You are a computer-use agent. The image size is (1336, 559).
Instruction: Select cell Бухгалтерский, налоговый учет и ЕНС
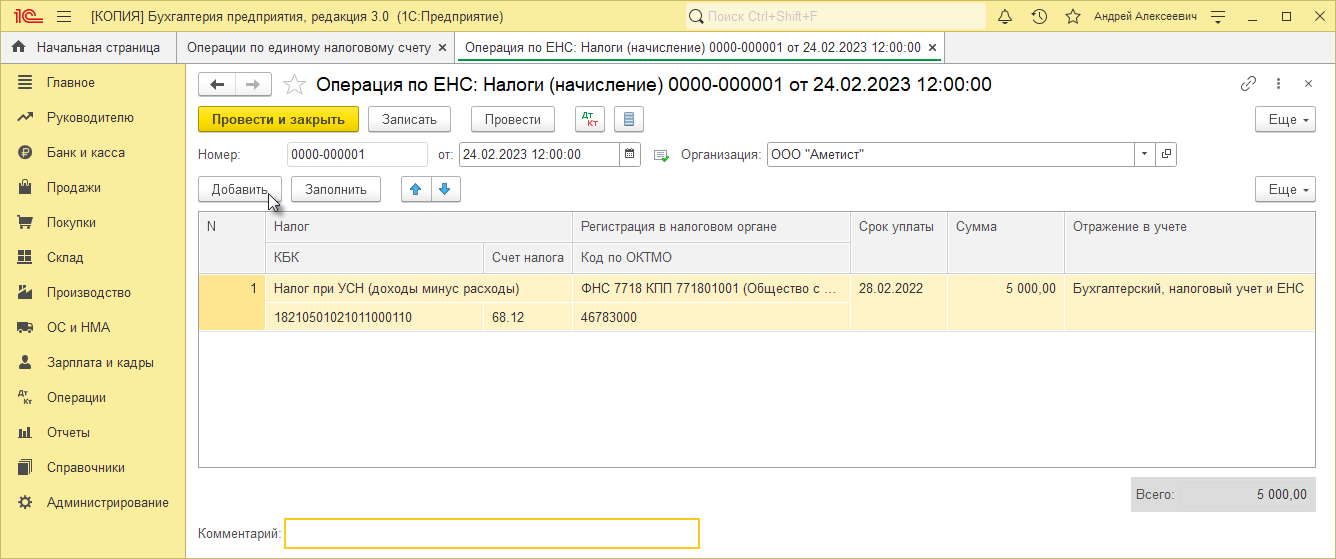[x=1189, y=288]
